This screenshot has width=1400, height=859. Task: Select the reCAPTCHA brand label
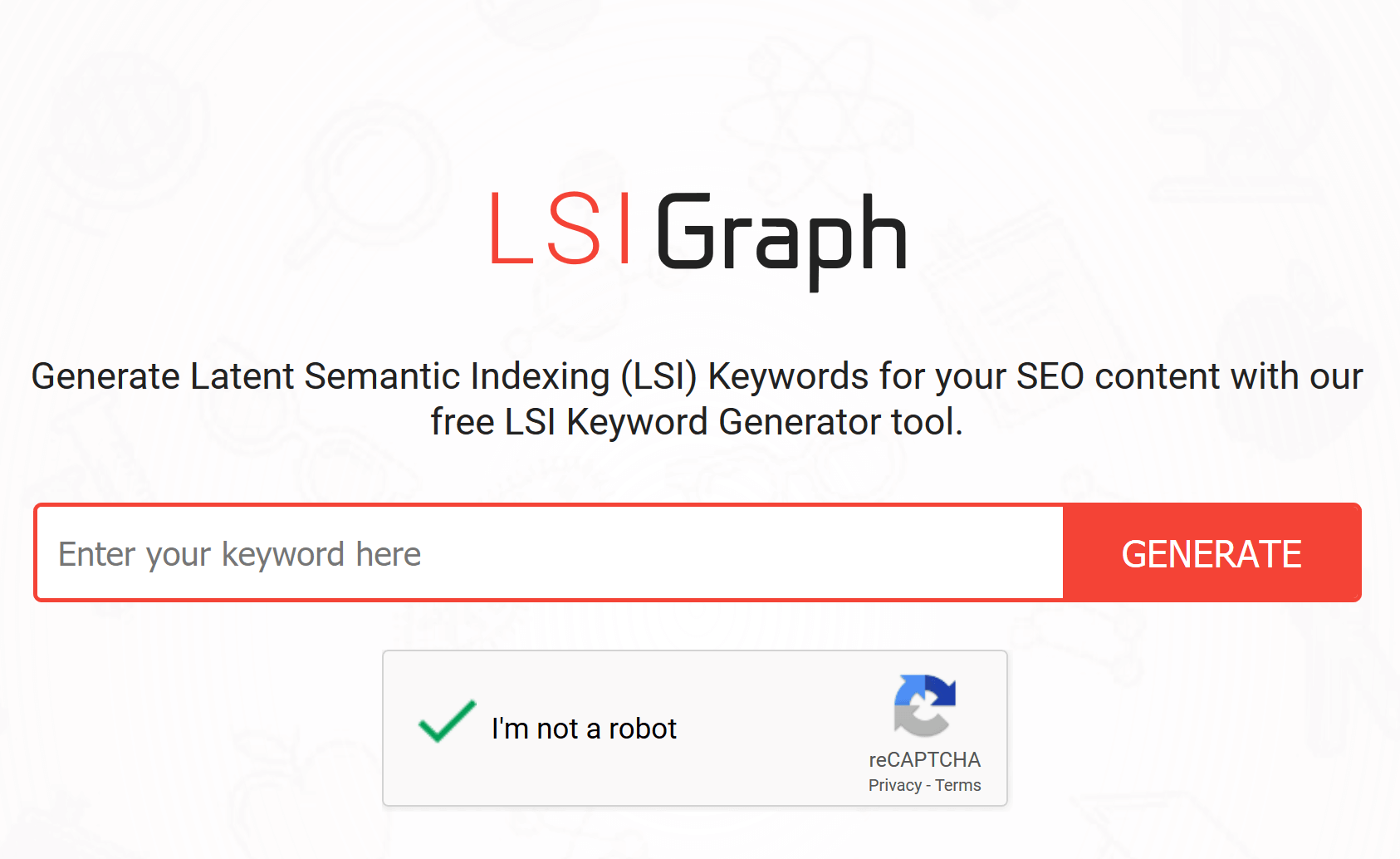coord(923,758)
